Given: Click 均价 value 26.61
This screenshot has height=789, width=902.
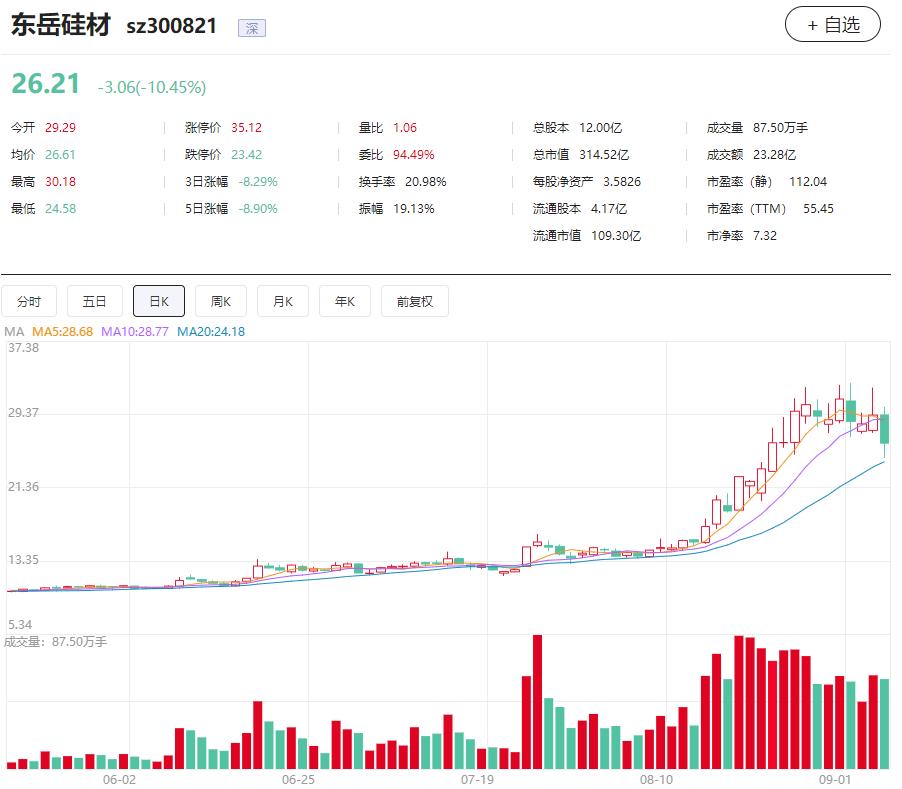Looking at the screenshot, I should coord(60,155).
